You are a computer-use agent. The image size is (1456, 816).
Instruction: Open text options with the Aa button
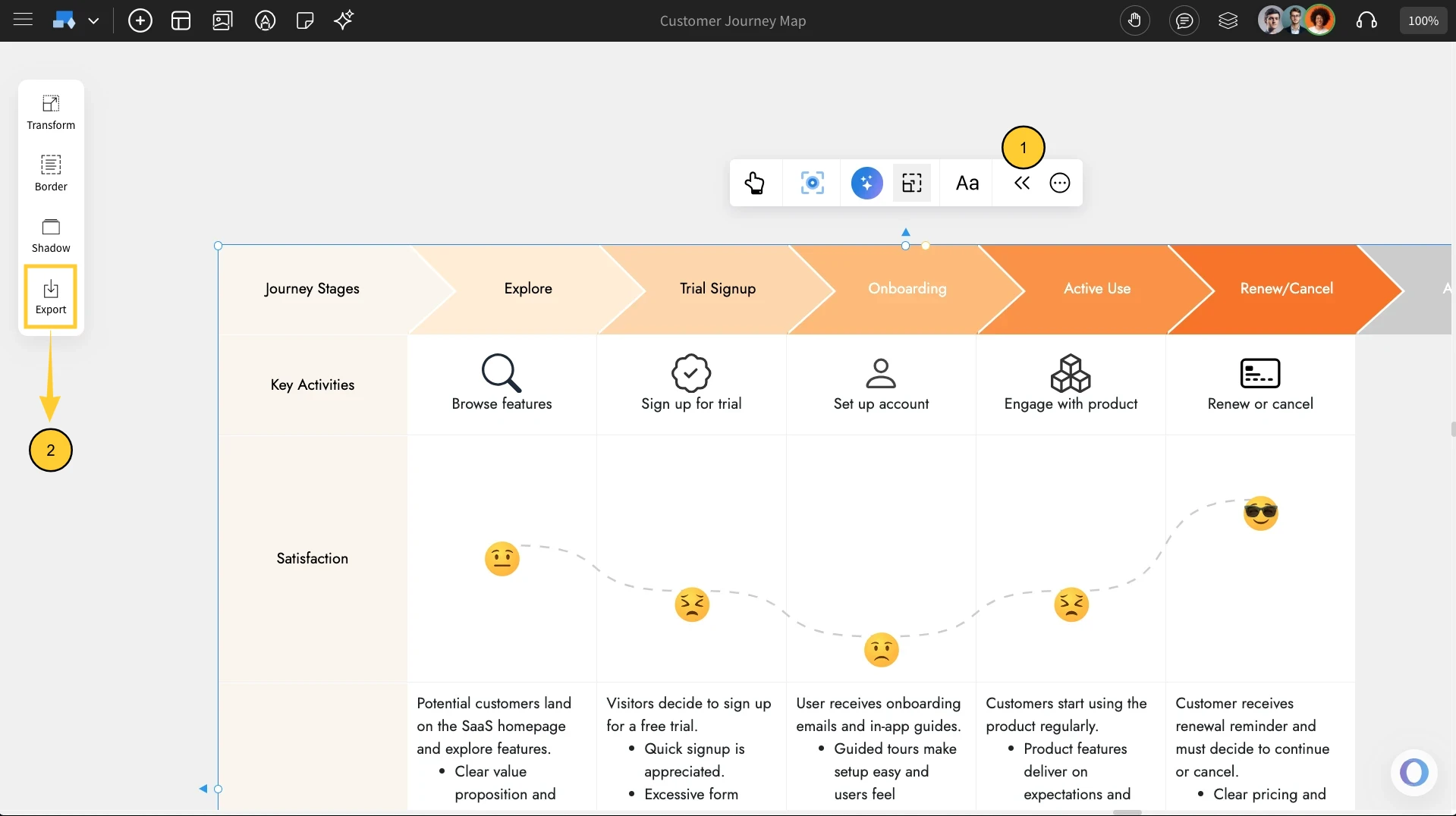(x=967, y=183)
